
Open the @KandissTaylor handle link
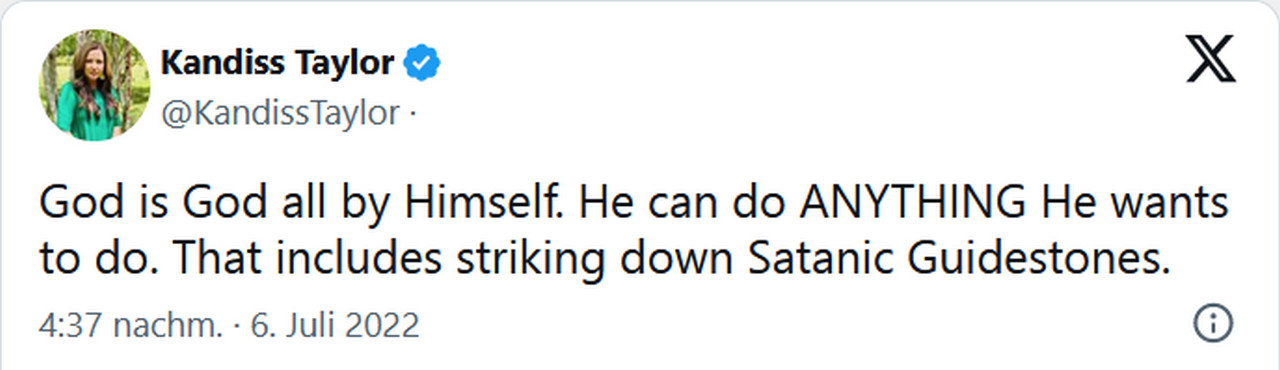coord(280,113)
